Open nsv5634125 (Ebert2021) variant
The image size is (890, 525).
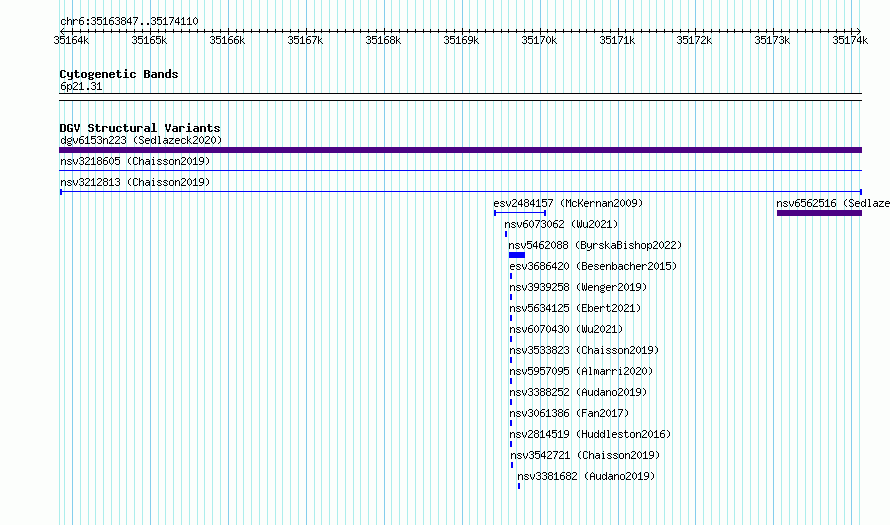(x=575, y=308)
